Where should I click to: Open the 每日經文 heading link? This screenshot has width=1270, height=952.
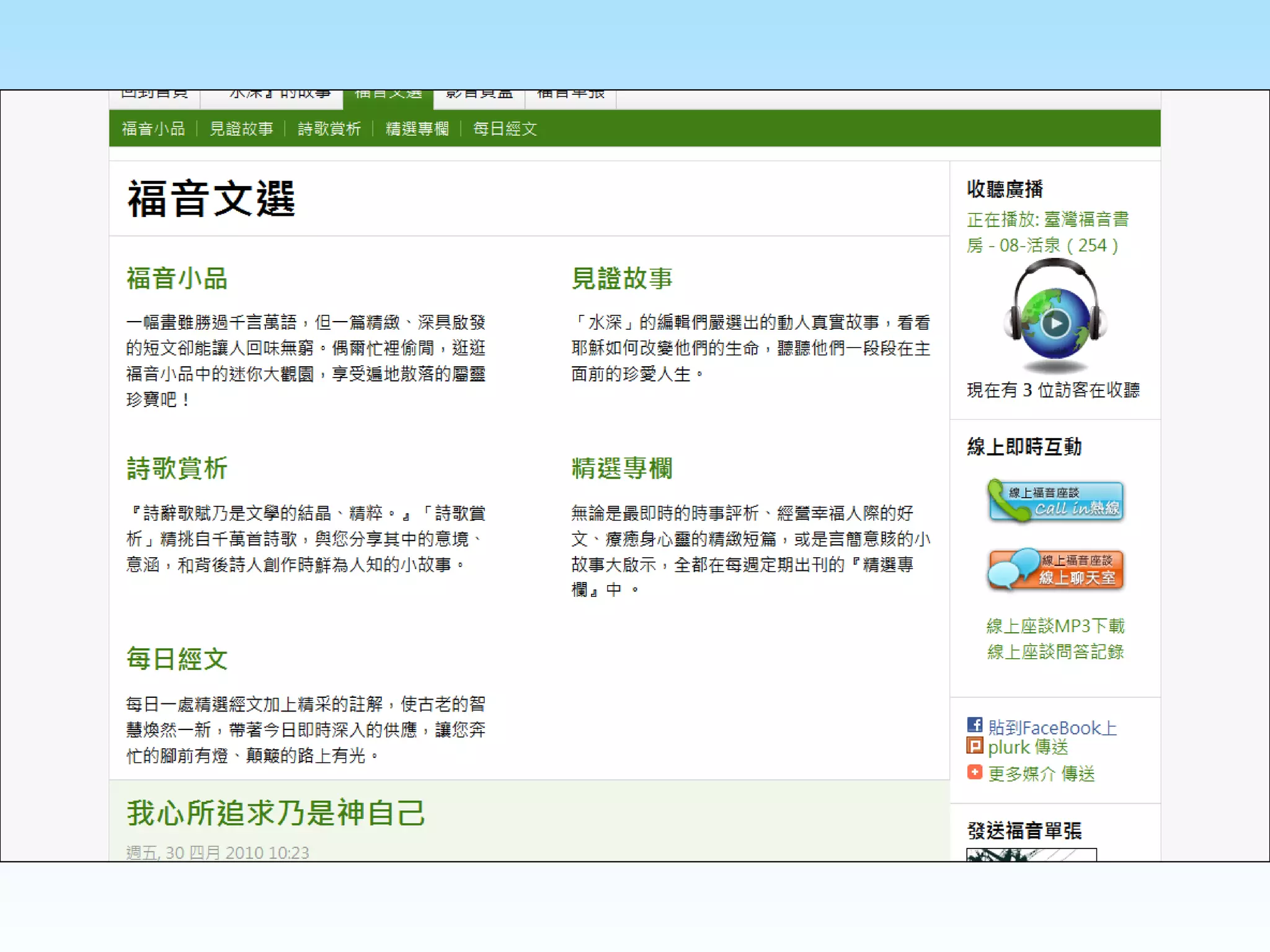(177, 659)
